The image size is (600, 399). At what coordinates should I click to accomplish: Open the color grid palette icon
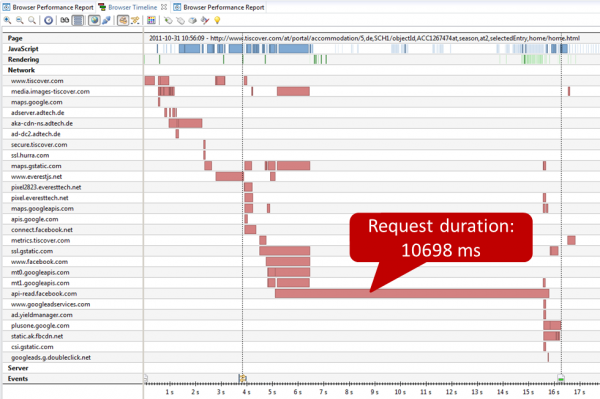coord(152,20)
